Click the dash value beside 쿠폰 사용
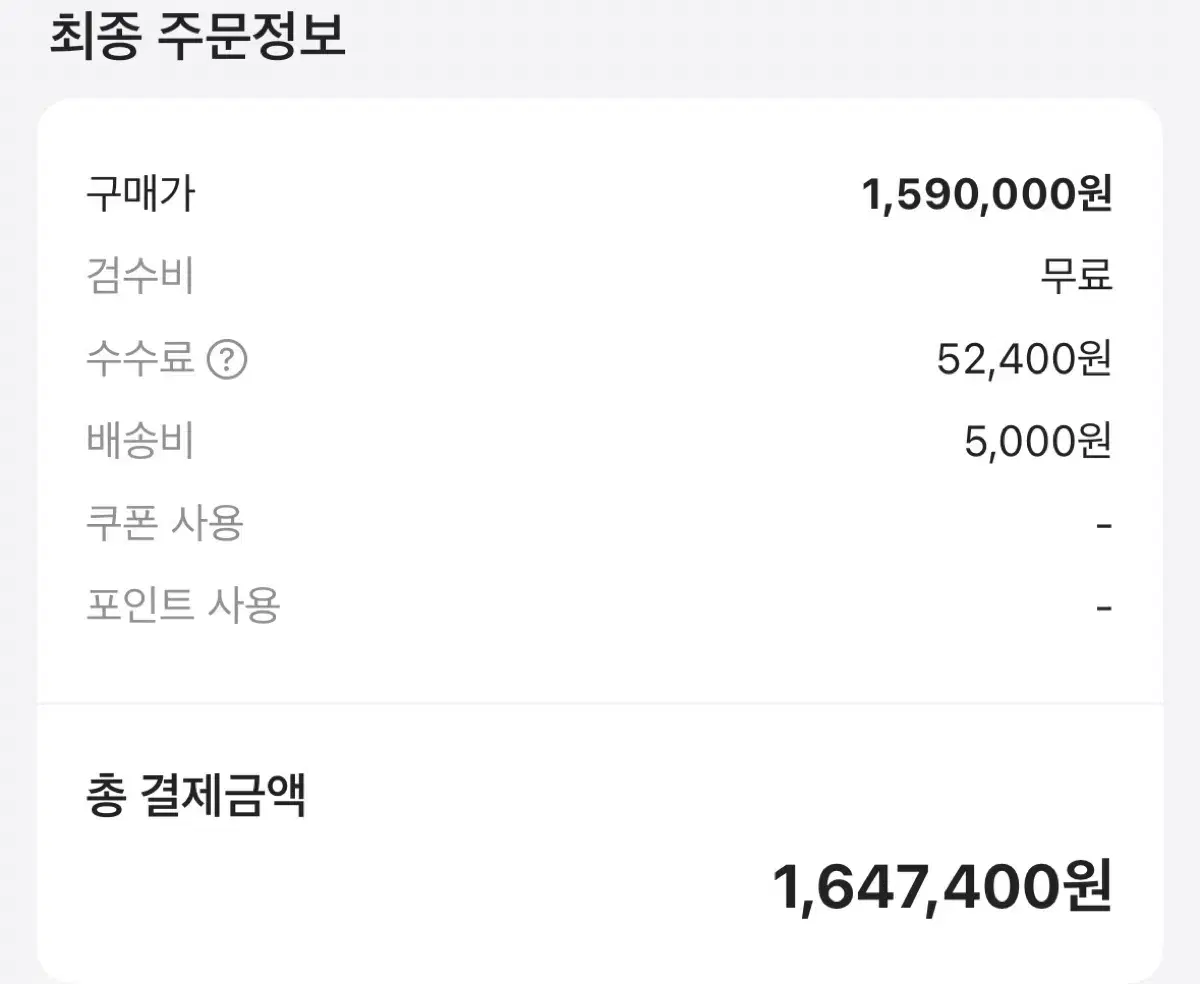The image size is (1200, 984). [1104, 525]
